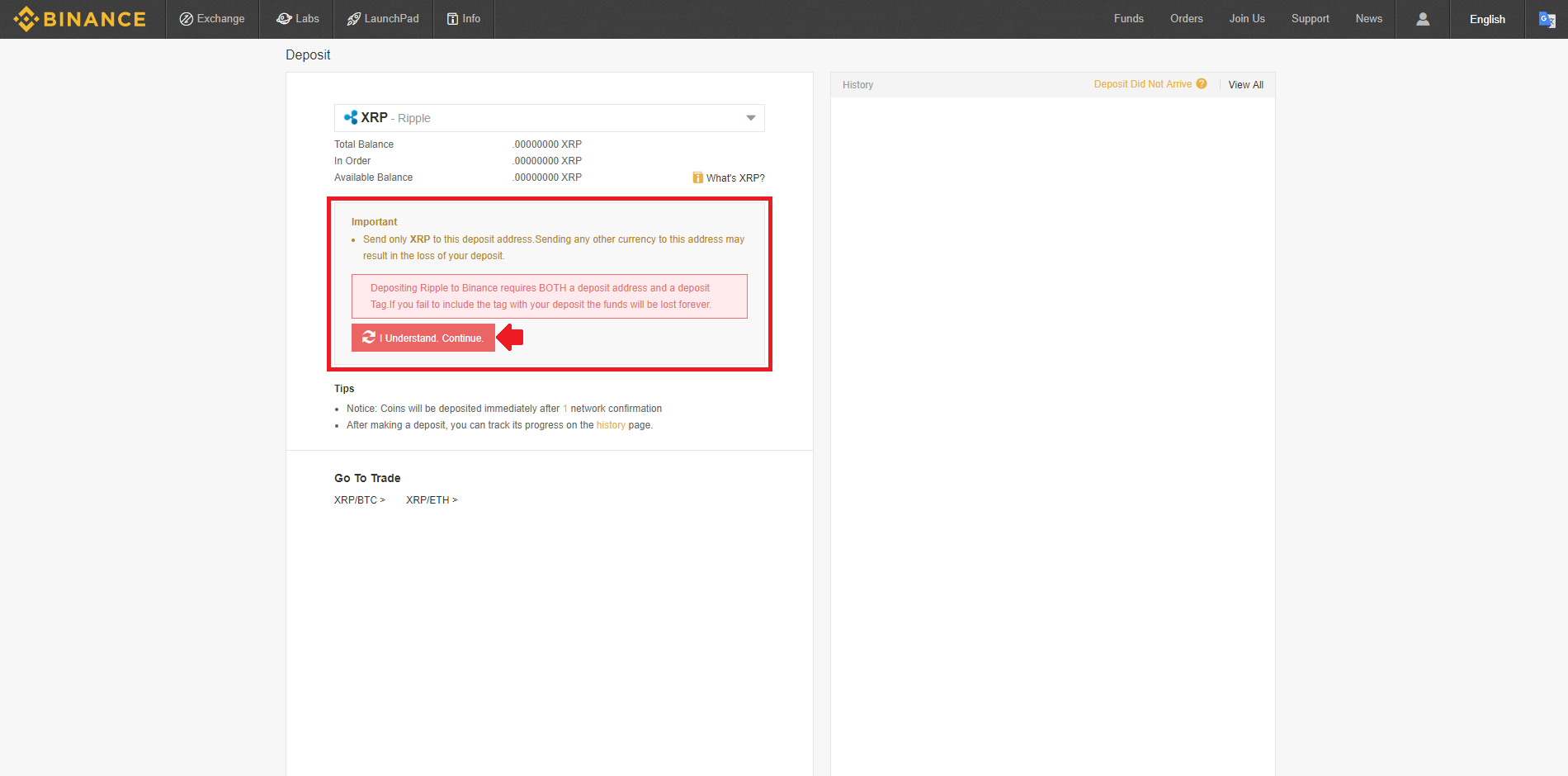Click the History panel title
This screenshot has width=1568, height=776.
(x=857, y=85)
